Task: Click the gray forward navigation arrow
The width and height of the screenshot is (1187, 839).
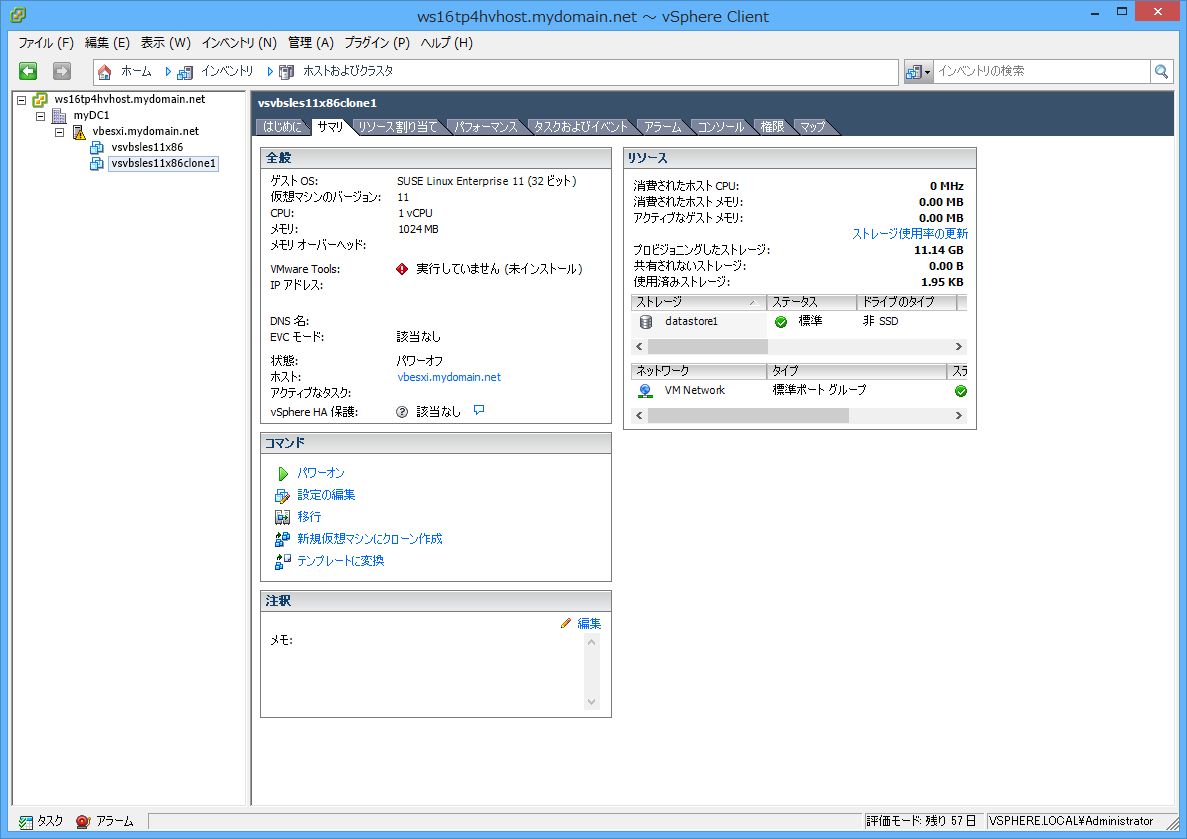Action: [61, 71]
